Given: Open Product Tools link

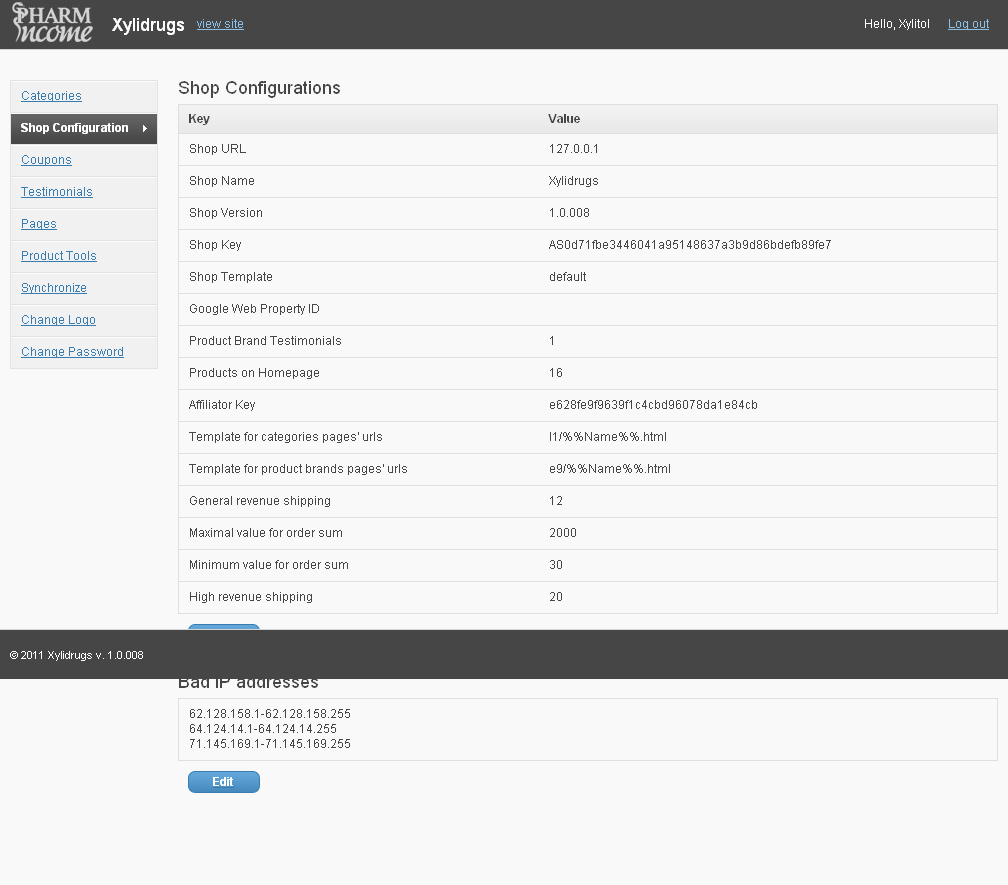Looking at the screenshot, I should (58, 256).
